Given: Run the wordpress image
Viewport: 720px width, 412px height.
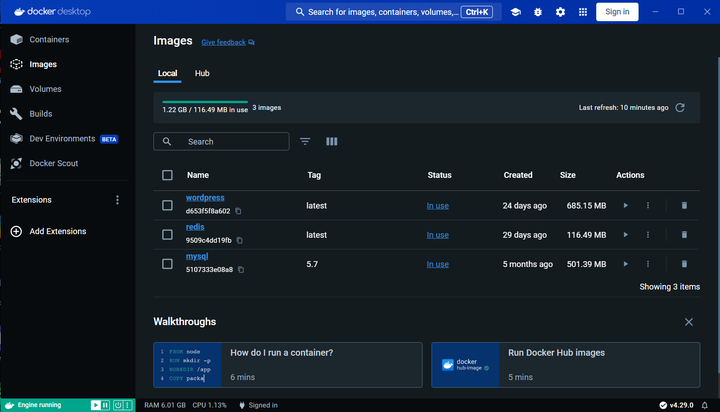Looking at the screenshot, I should pyautogui.click(x=625, y=205).
